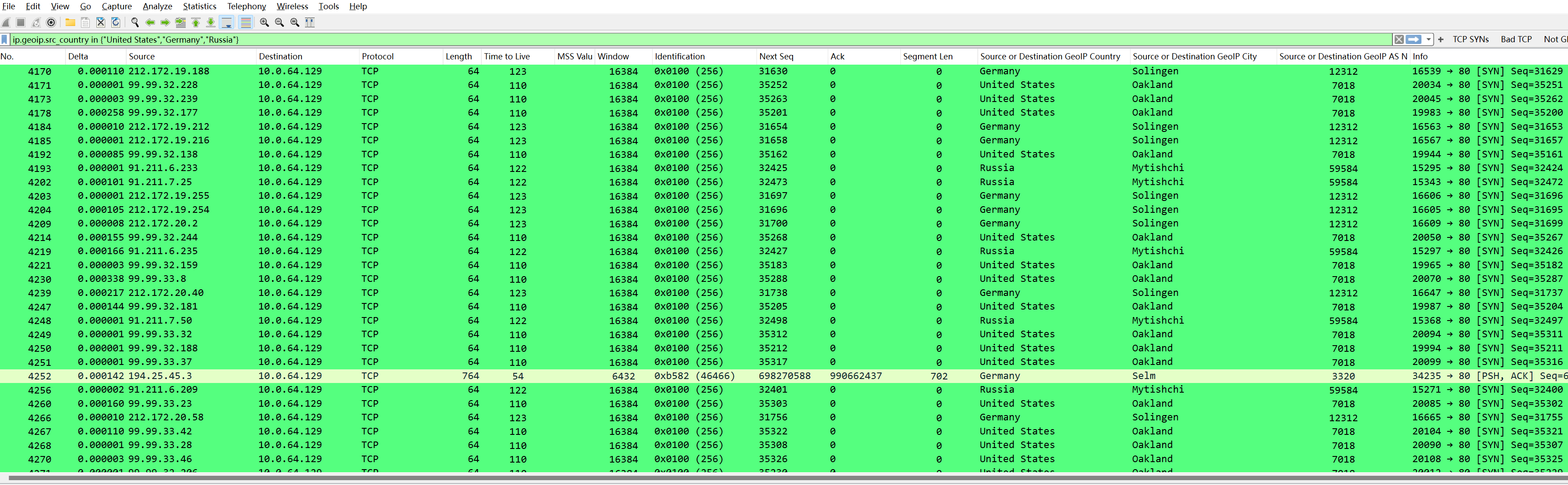Sort by the Window column header
Image resolution: width=1568 pixels, height=485 pixels.
[624, 57]
